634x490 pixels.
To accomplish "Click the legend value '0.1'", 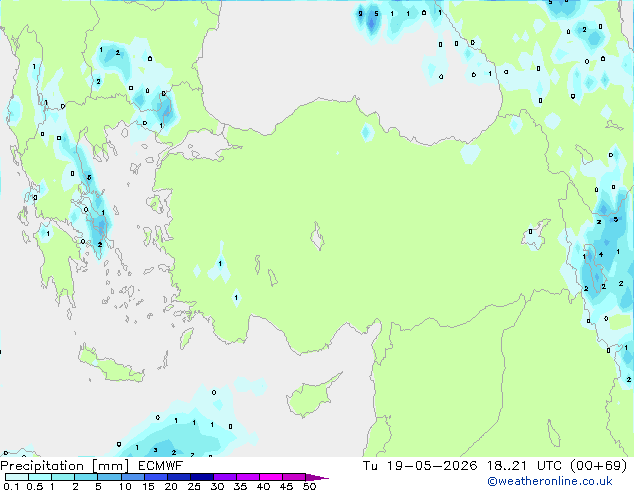I will (x=11, y=486).
